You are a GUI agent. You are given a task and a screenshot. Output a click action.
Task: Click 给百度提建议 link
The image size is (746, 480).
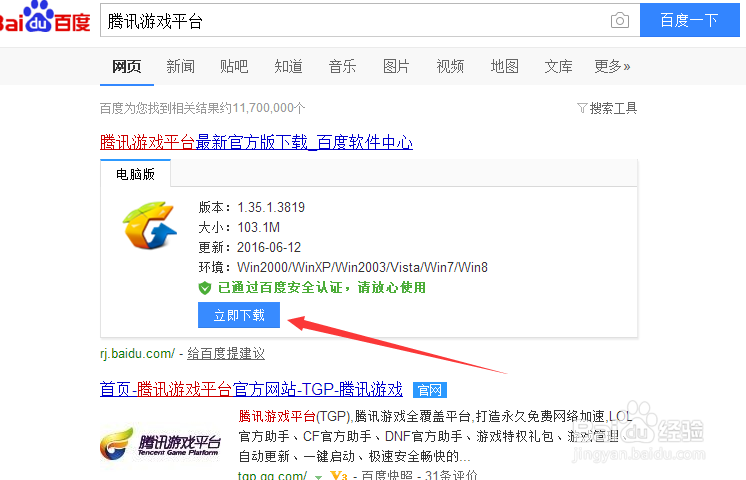click(226, 353)
